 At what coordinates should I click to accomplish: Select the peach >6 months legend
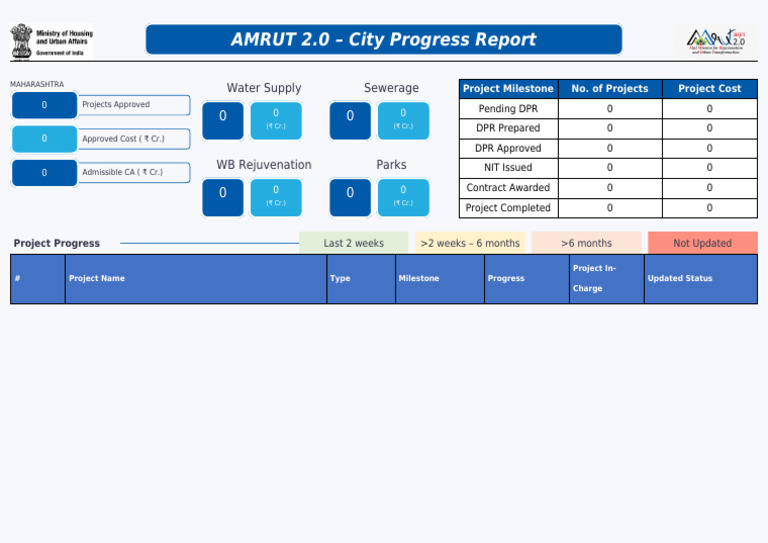[x=586, y=243]
